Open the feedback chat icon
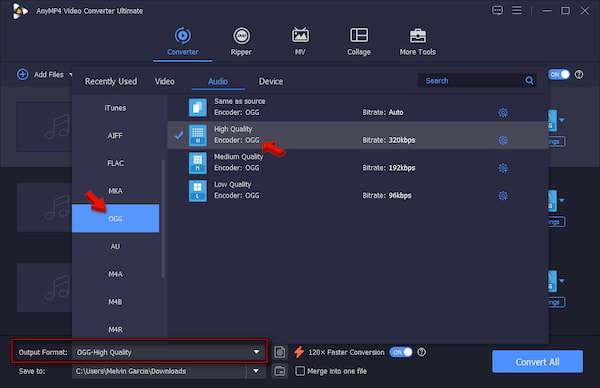The height and width of the screenshot is (388, 600). (497, 10)
